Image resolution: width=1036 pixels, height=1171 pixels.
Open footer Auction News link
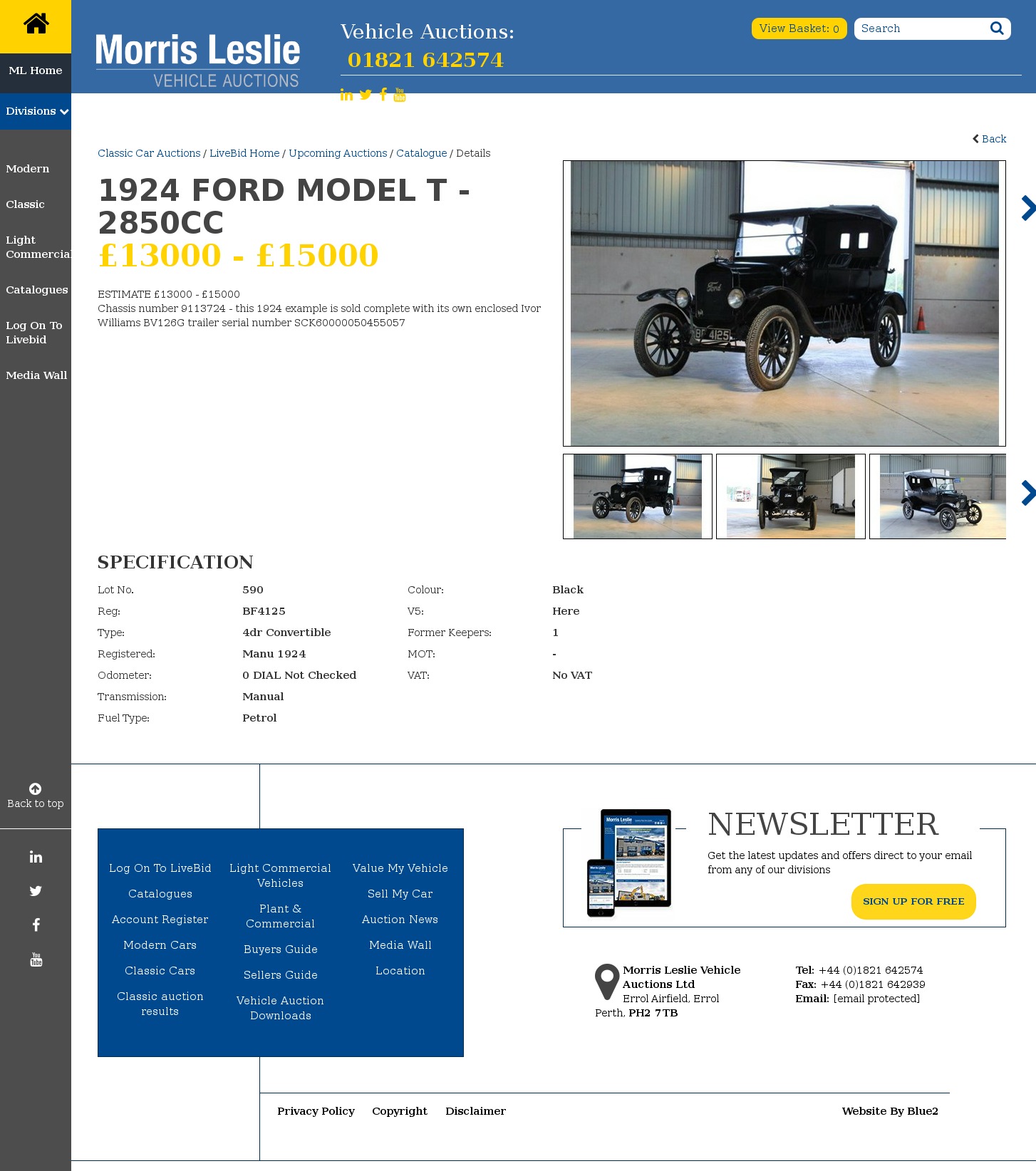[x=400, y=920]
